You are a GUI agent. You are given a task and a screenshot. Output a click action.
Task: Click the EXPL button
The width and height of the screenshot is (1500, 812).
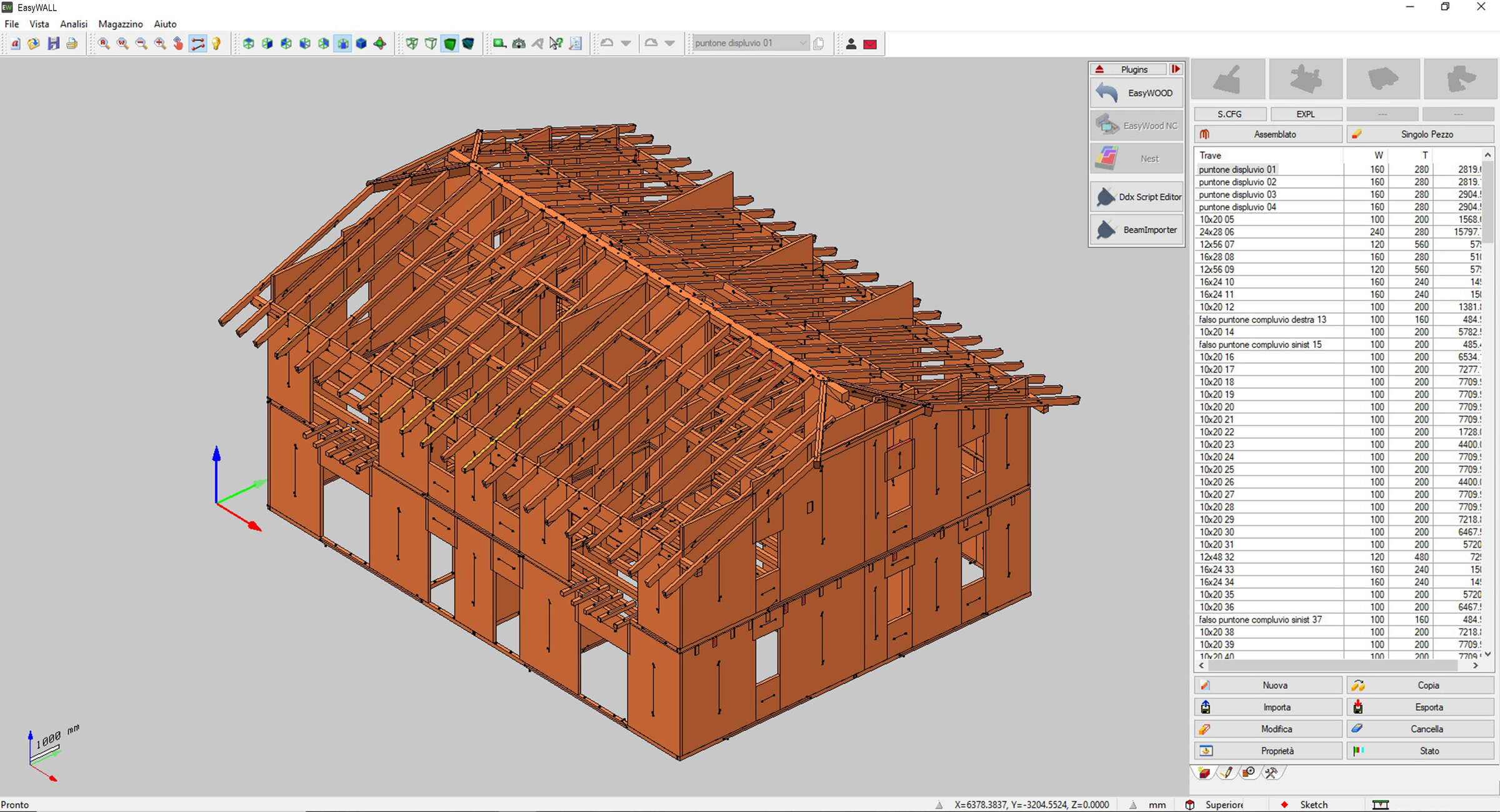1306,114
